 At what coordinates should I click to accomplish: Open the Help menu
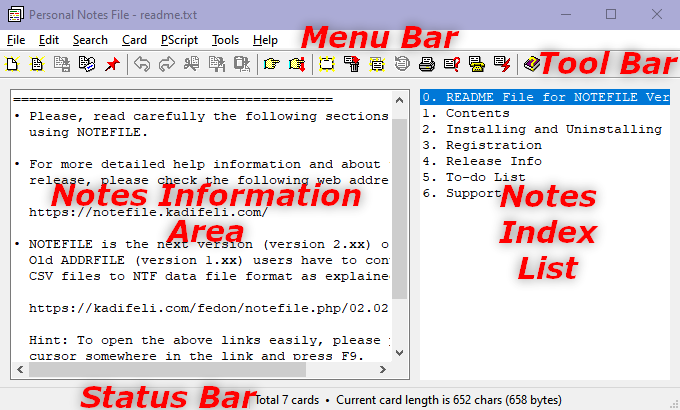265,40
